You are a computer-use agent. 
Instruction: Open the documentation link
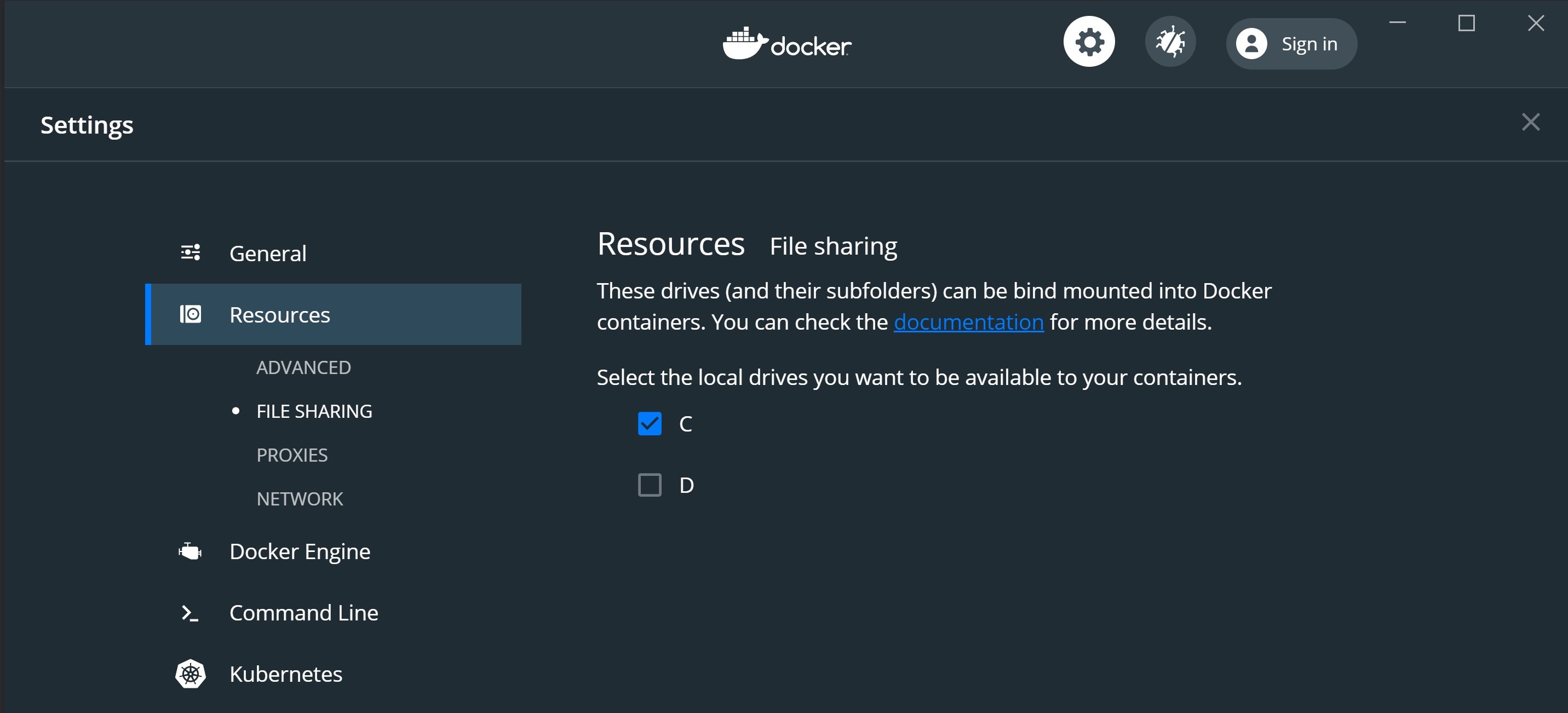click(x=968, y=322)
